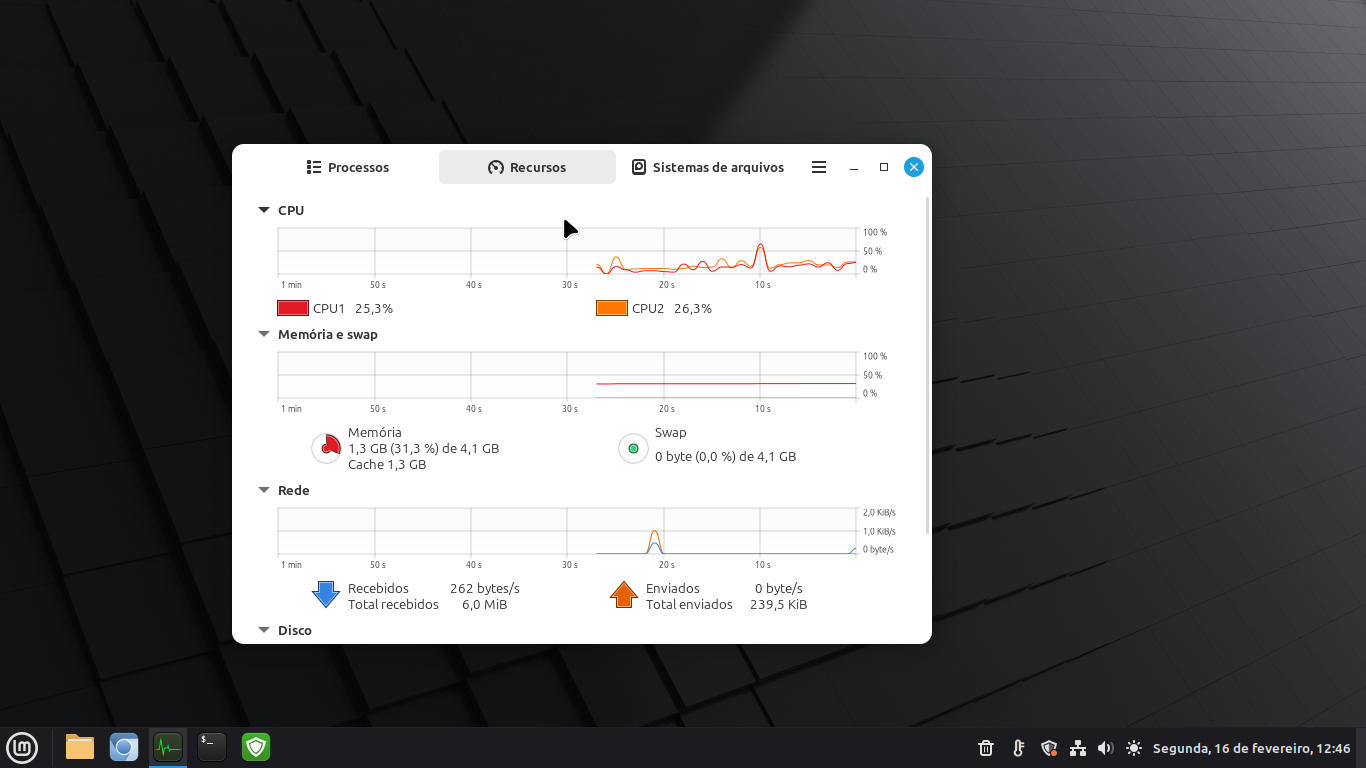The width and height of the screenshot is (1366, 768).
Task: Click the "1,3 GB (31,3 %) de 4,1 GB" text
Action: click(424, 448)
